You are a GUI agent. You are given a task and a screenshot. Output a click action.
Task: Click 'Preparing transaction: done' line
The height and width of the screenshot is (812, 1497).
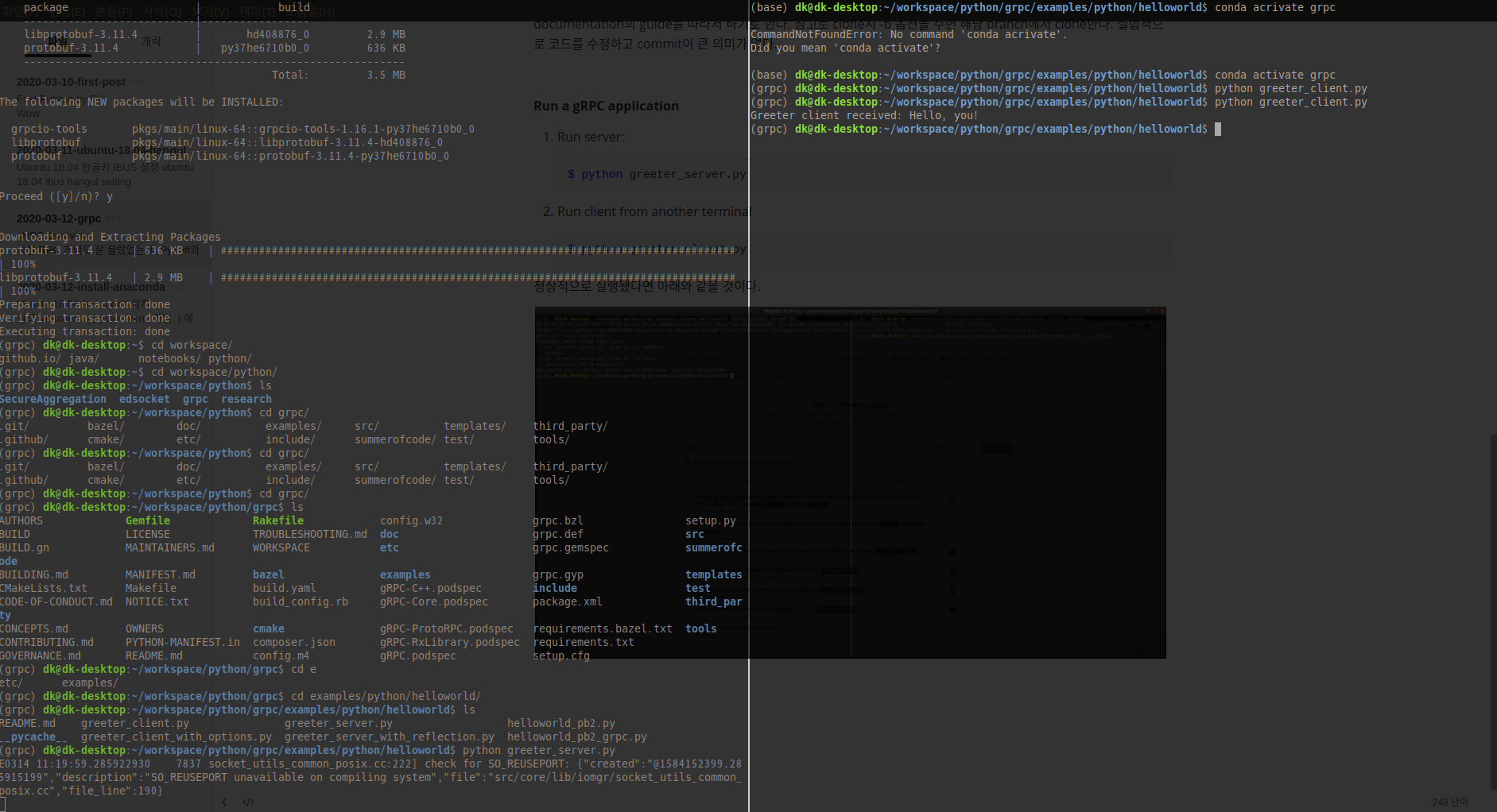point(85,304)
